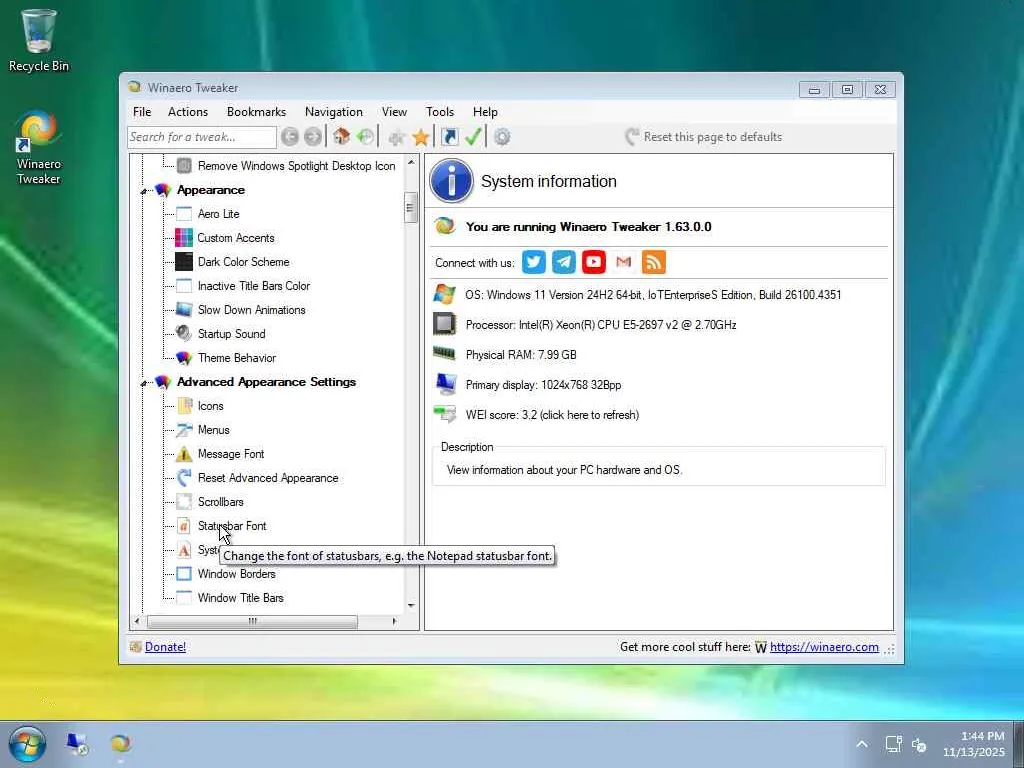Open the bookmarks star icon
The height and width of the screenshot is (768, 1024).
[x=421, y=137]
